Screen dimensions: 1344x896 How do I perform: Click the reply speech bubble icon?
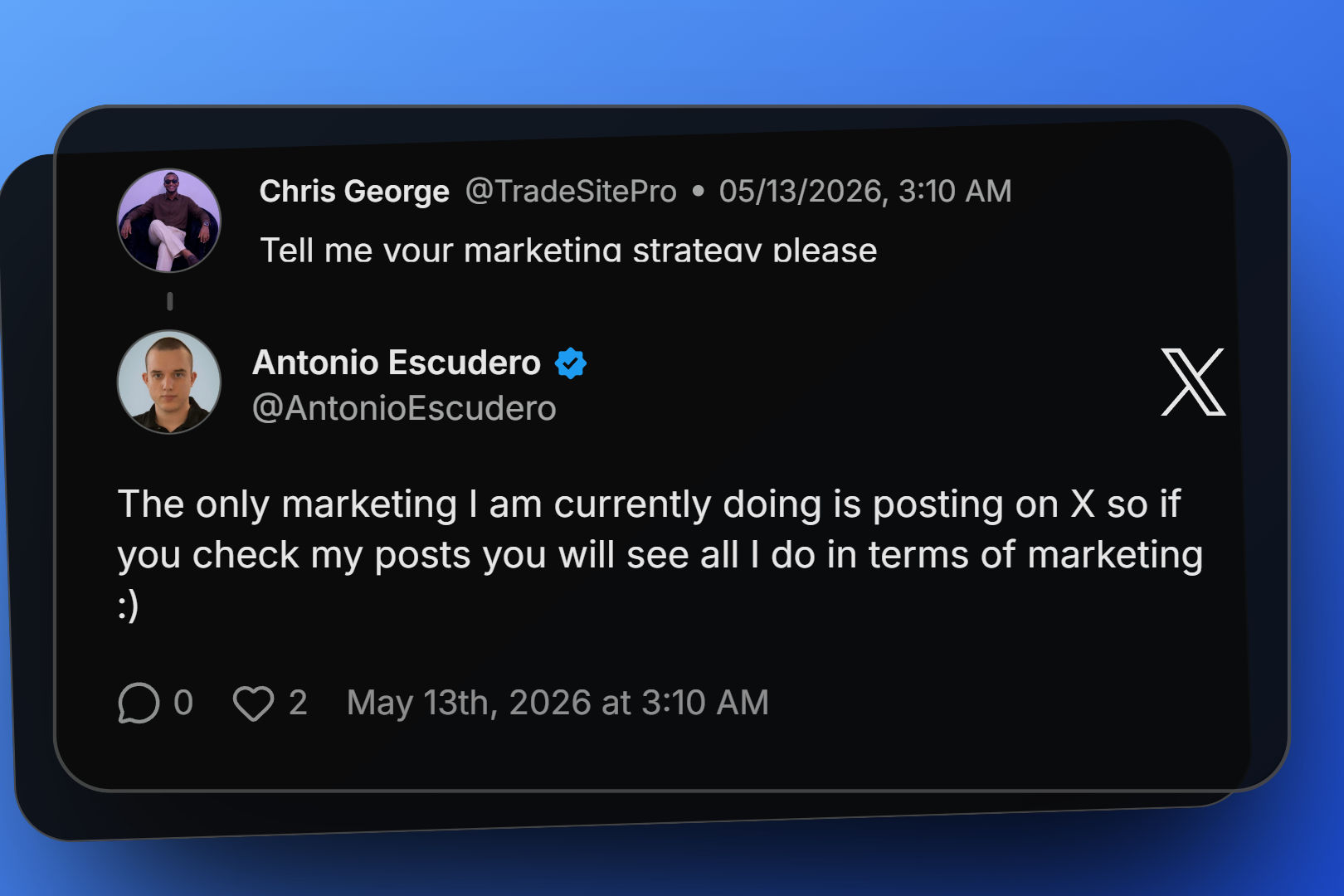[x=138, y=703]
